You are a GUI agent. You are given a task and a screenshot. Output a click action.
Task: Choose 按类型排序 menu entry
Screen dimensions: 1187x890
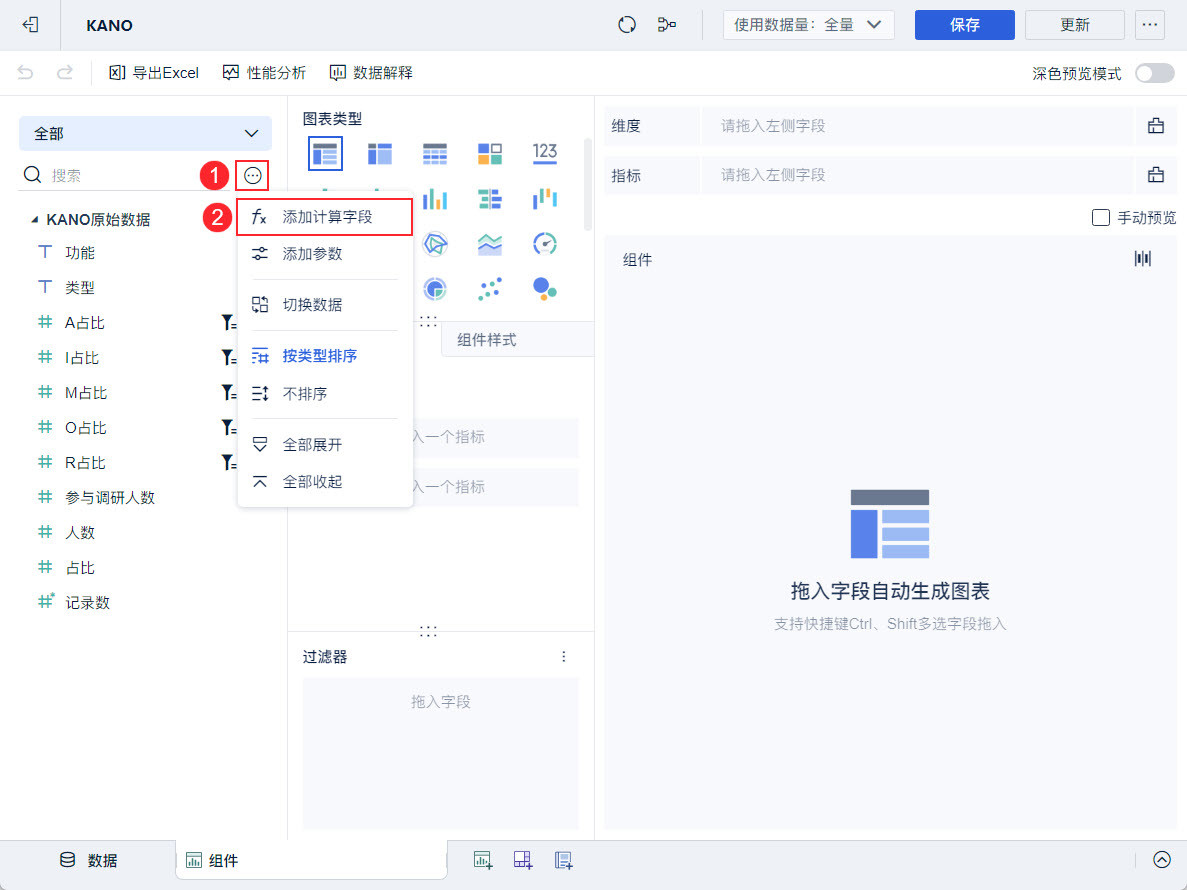tap(325, 356)
